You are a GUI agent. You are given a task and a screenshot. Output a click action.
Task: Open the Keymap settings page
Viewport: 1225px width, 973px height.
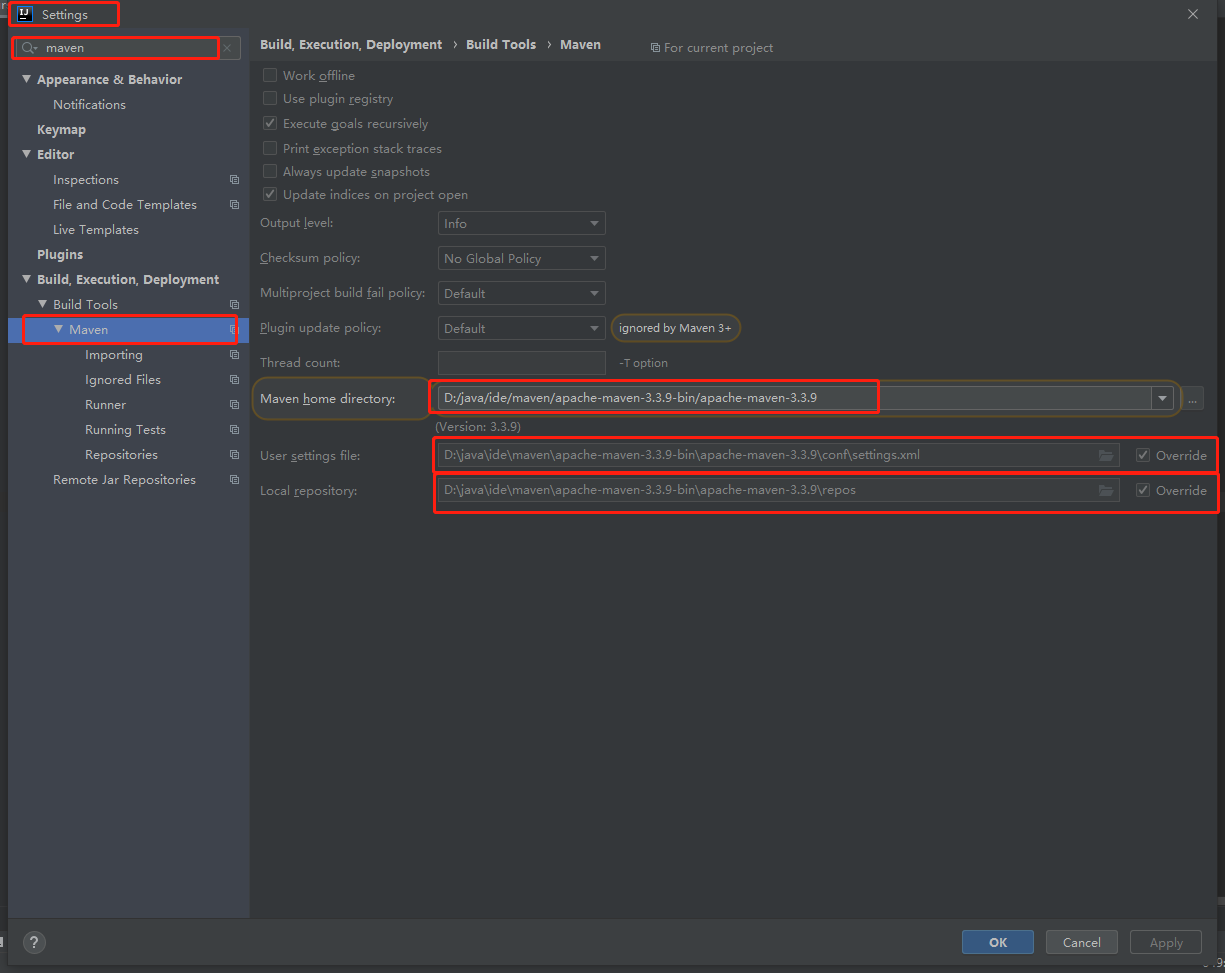click(x=61, y=130)
